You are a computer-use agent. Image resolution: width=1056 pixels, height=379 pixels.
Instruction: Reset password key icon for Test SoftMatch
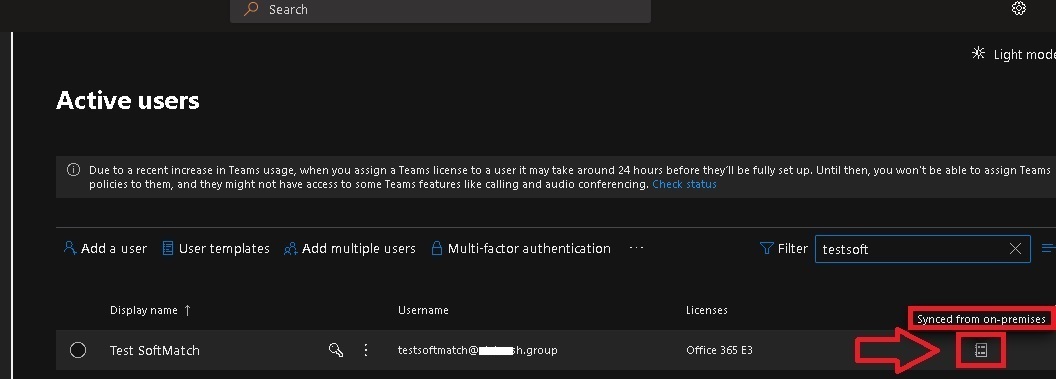click(335, 349)
